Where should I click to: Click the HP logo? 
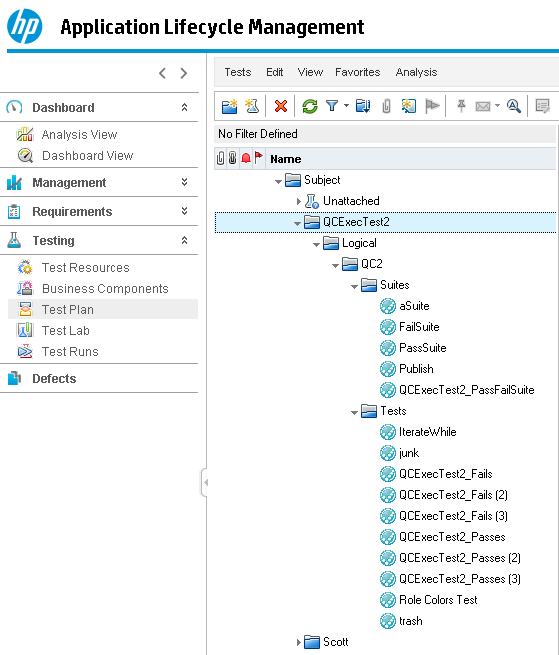[24, 26]
